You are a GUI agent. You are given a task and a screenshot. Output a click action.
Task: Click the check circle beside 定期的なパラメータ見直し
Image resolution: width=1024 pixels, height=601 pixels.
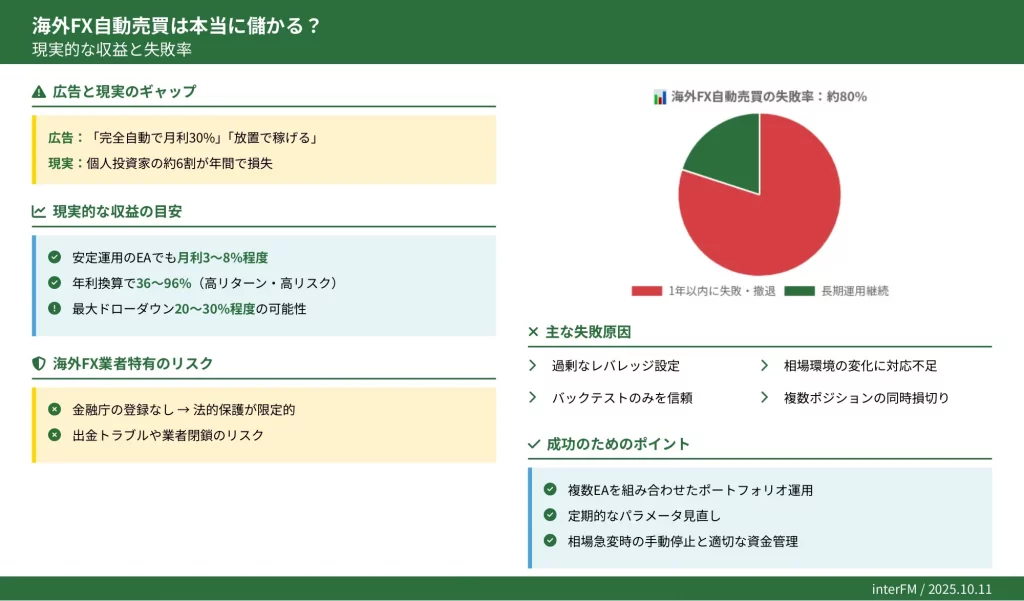[x=550, y=515]
